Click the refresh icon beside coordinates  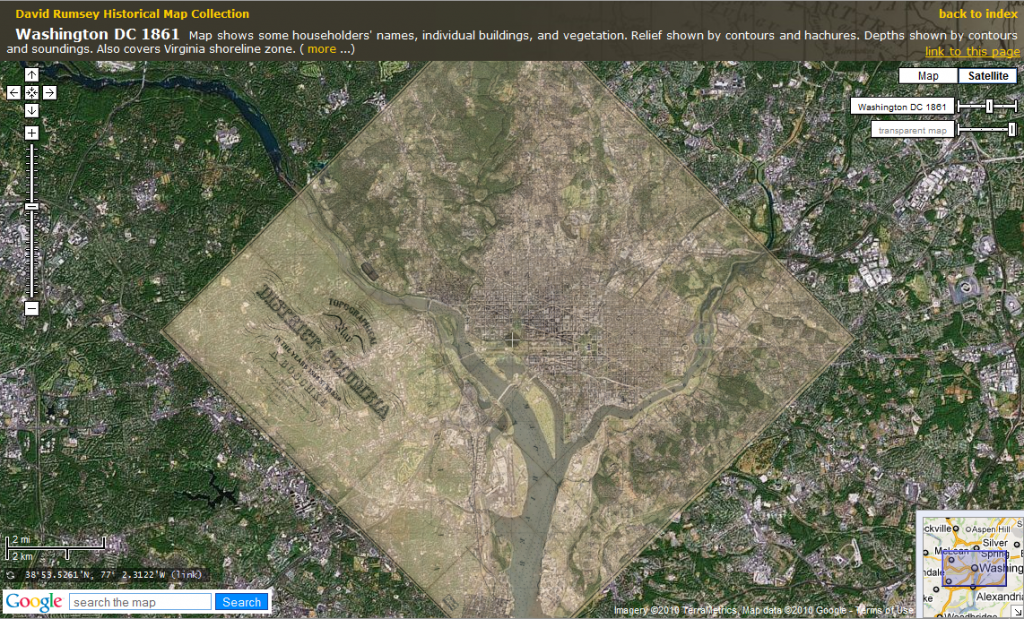click(10, 575)
